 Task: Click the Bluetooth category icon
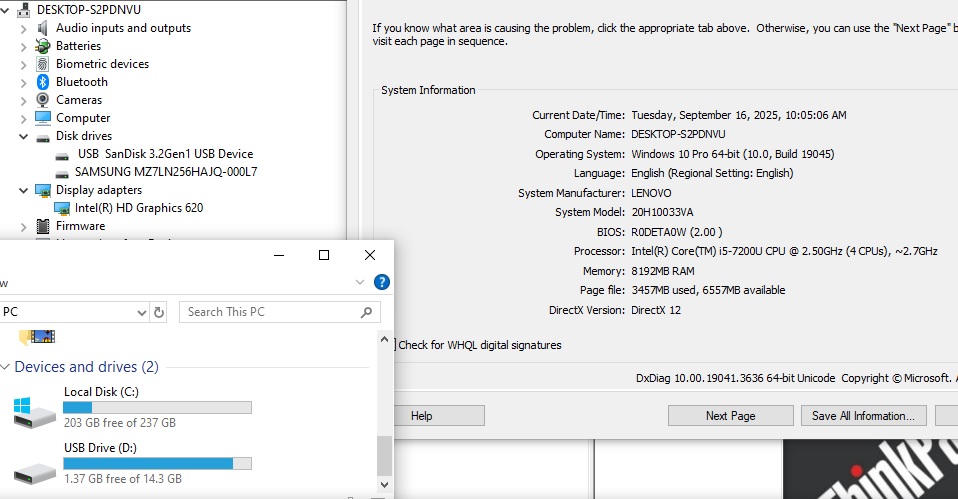pos(43,82)
